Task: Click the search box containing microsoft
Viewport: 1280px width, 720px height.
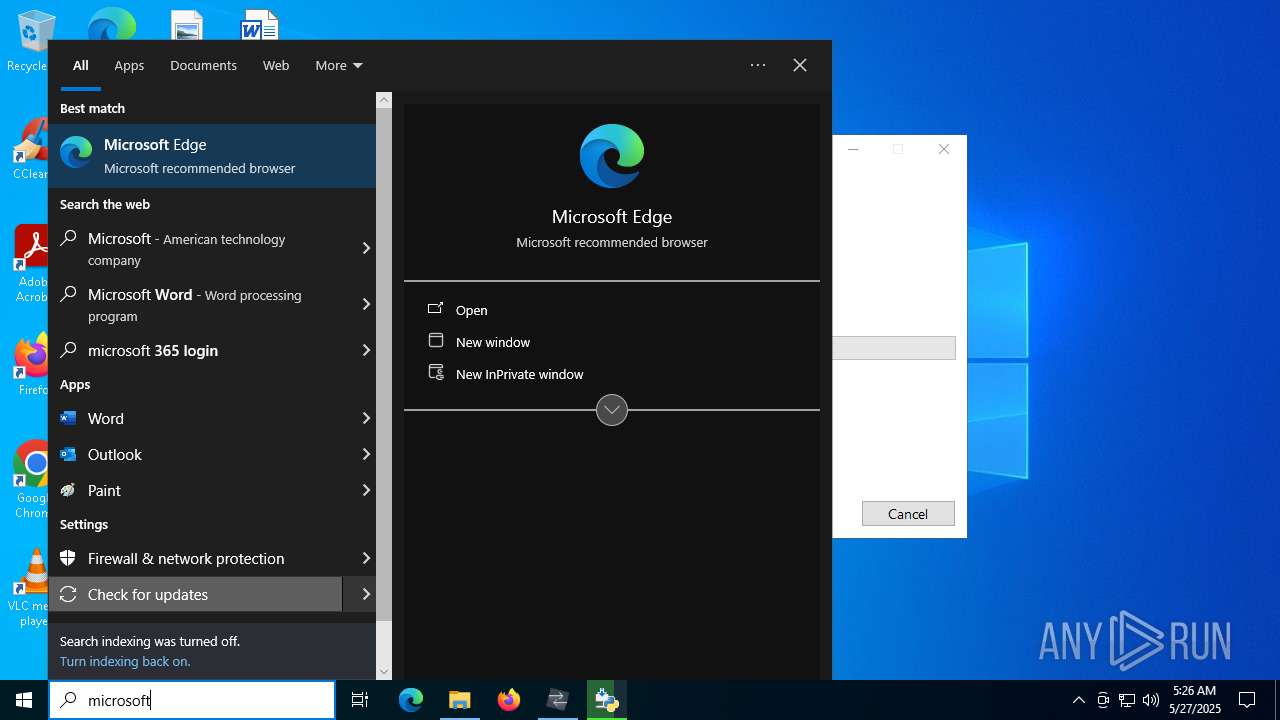Action: (x=192, y=700)
